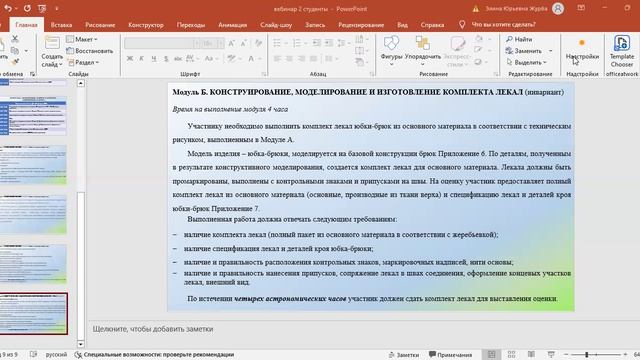Click the notes pane placeholder text
The image size is (640, 360).
coord(153,329)
